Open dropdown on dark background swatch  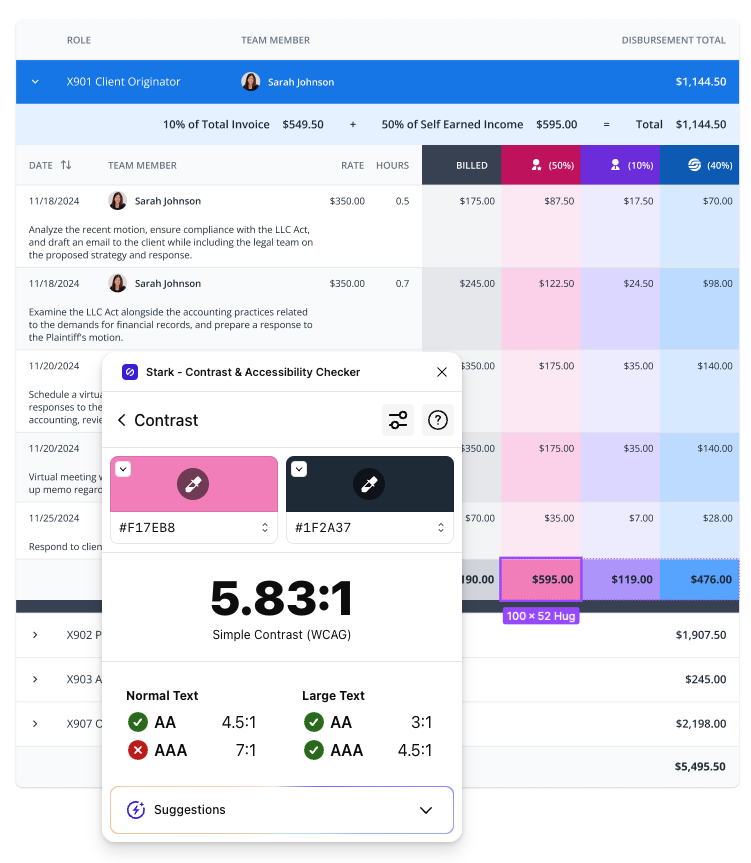299,469
